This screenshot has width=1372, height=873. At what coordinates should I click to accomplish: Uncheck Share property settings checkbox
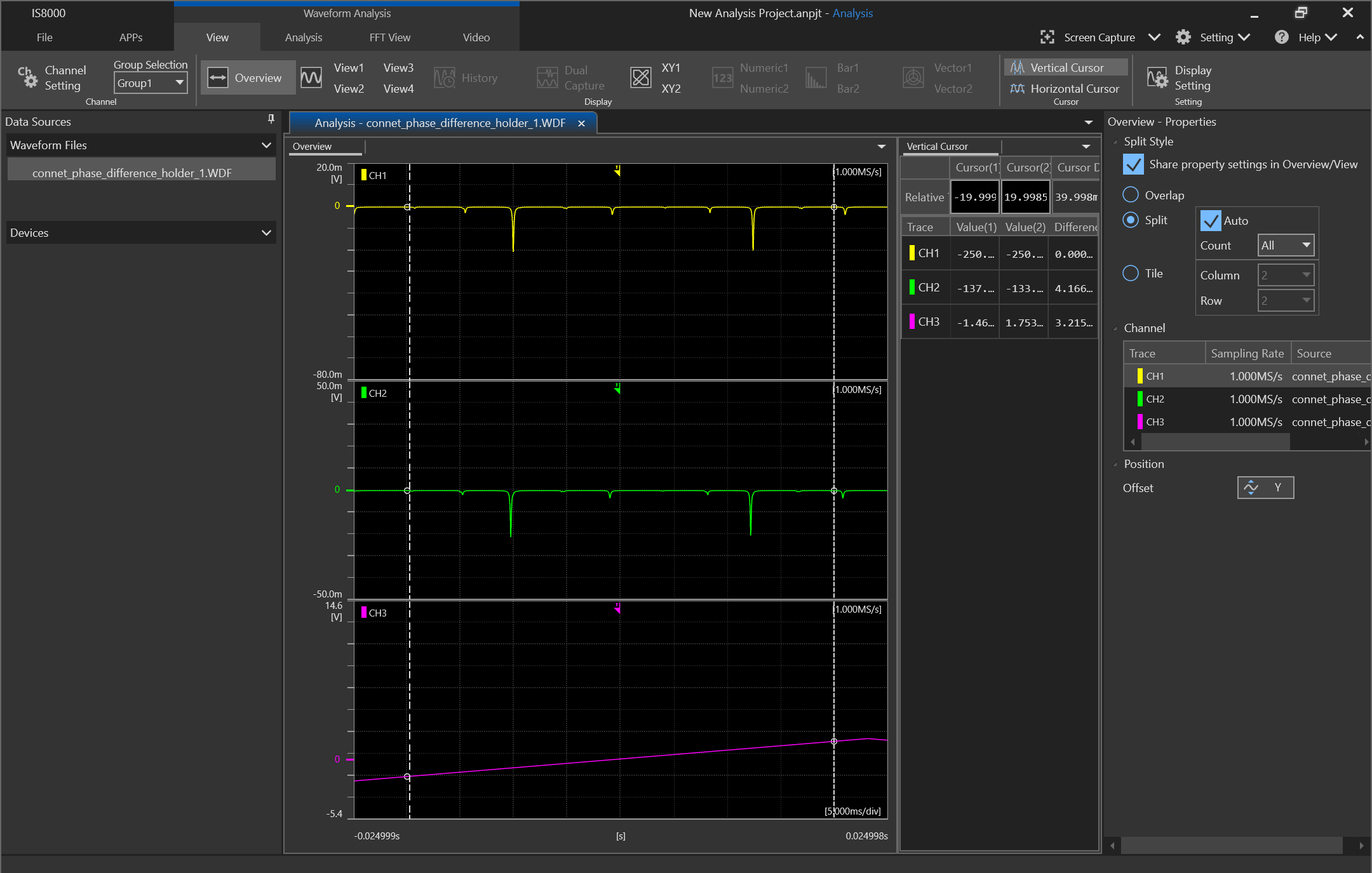[1134, 164]
